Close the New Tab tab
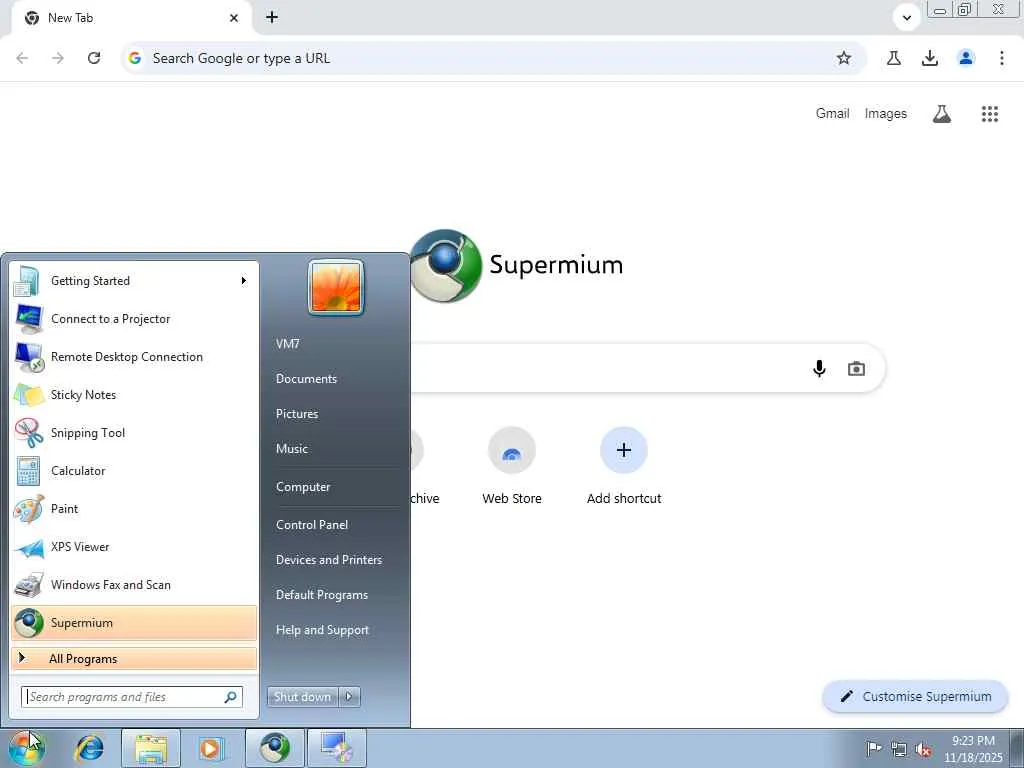This screenshot has height=768, width=1024. click(234, 18)
